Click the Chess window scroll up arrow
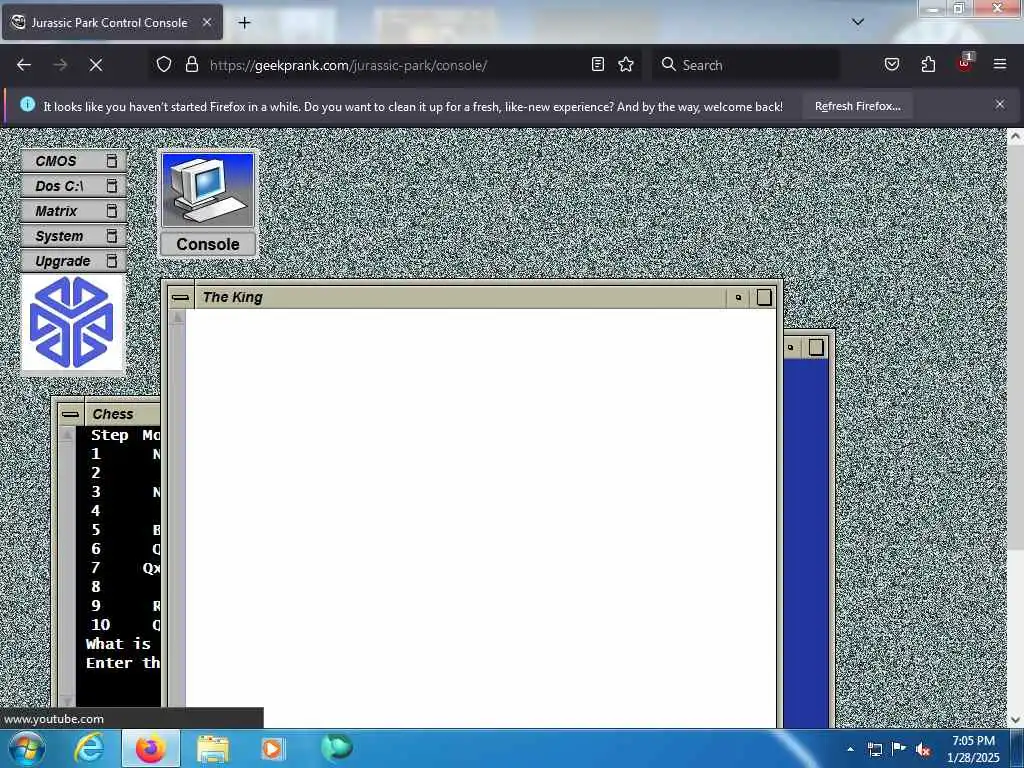This screenshot has width=1024, height=768. pyautogui.click(x=67, y=435)
